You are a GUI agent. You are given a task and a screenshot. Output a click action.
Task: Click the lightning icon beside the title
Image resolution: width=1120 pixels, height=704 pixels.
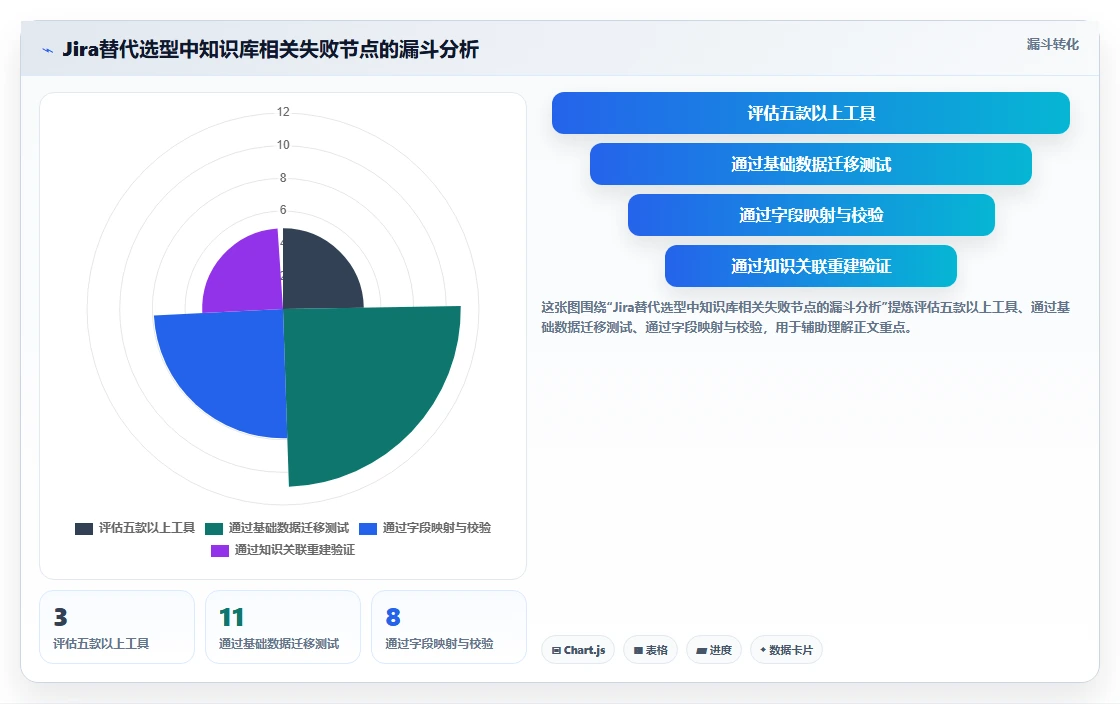click(x=48, y=50)
